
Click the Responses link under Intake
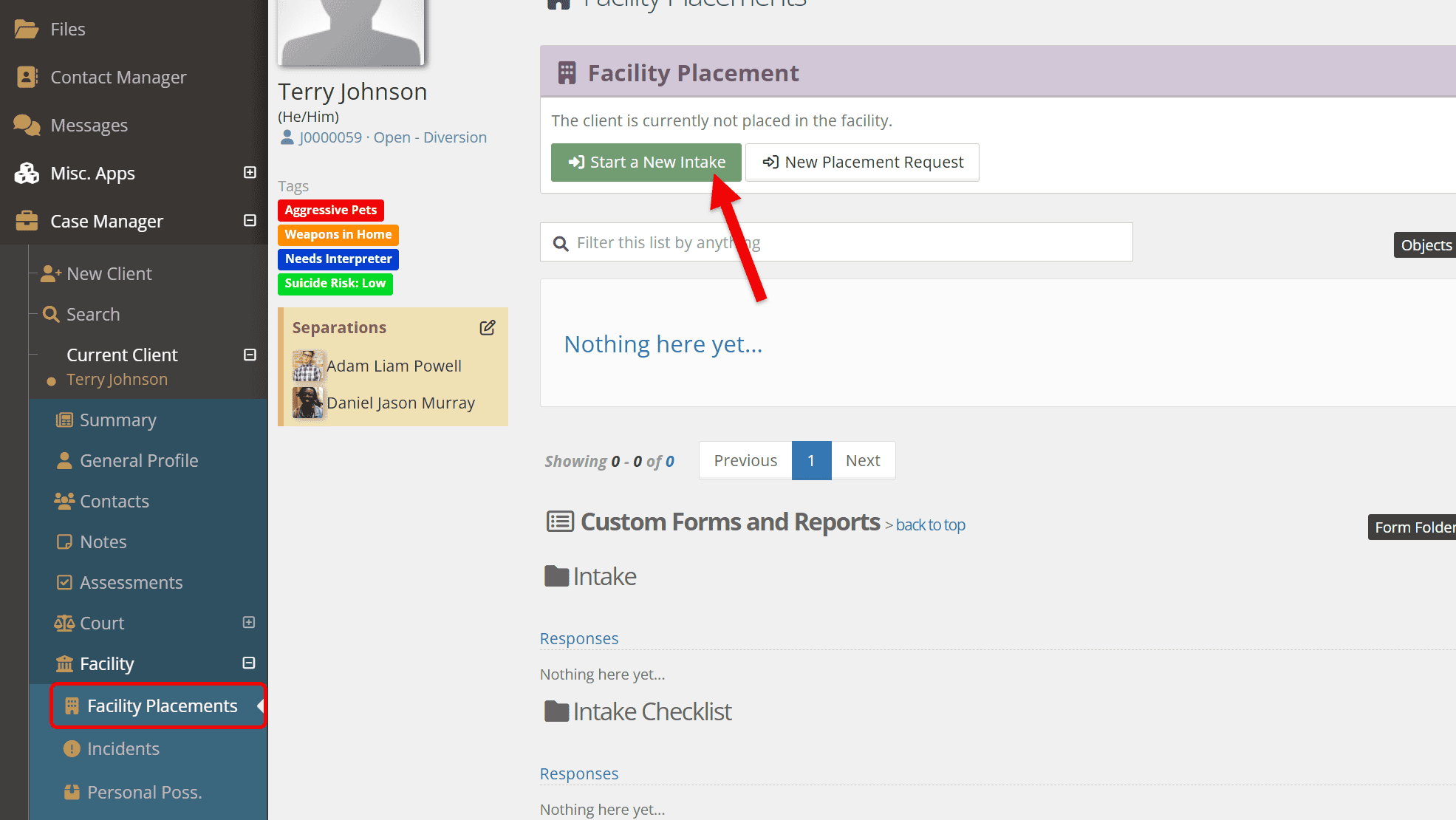tap(579, 638)
